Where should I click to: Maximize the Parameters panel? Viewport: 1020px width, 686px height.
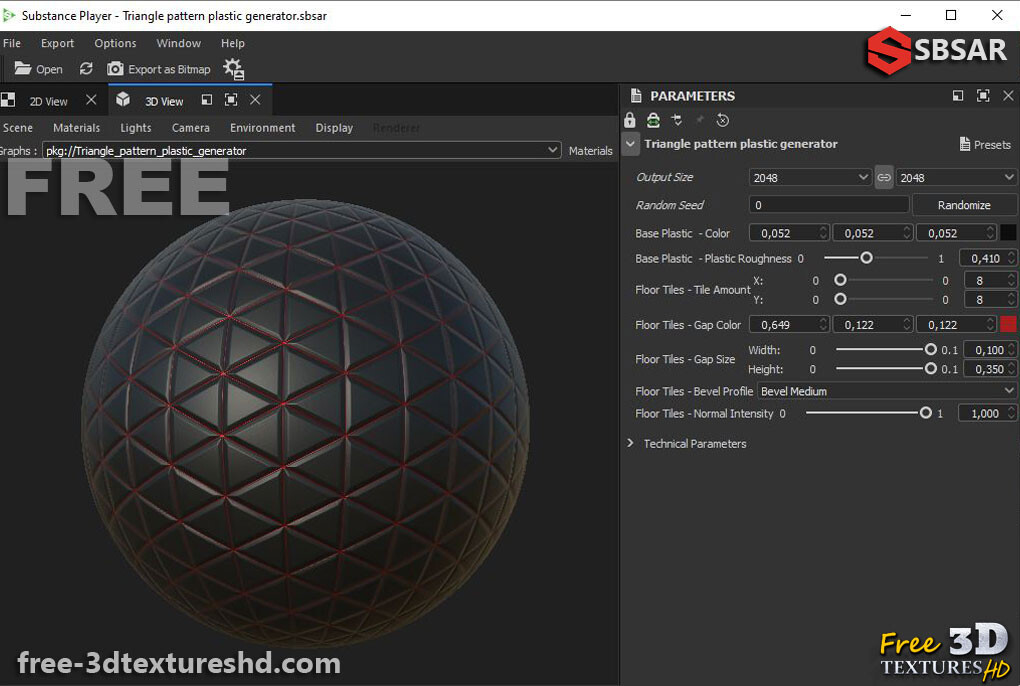[983, 96]
